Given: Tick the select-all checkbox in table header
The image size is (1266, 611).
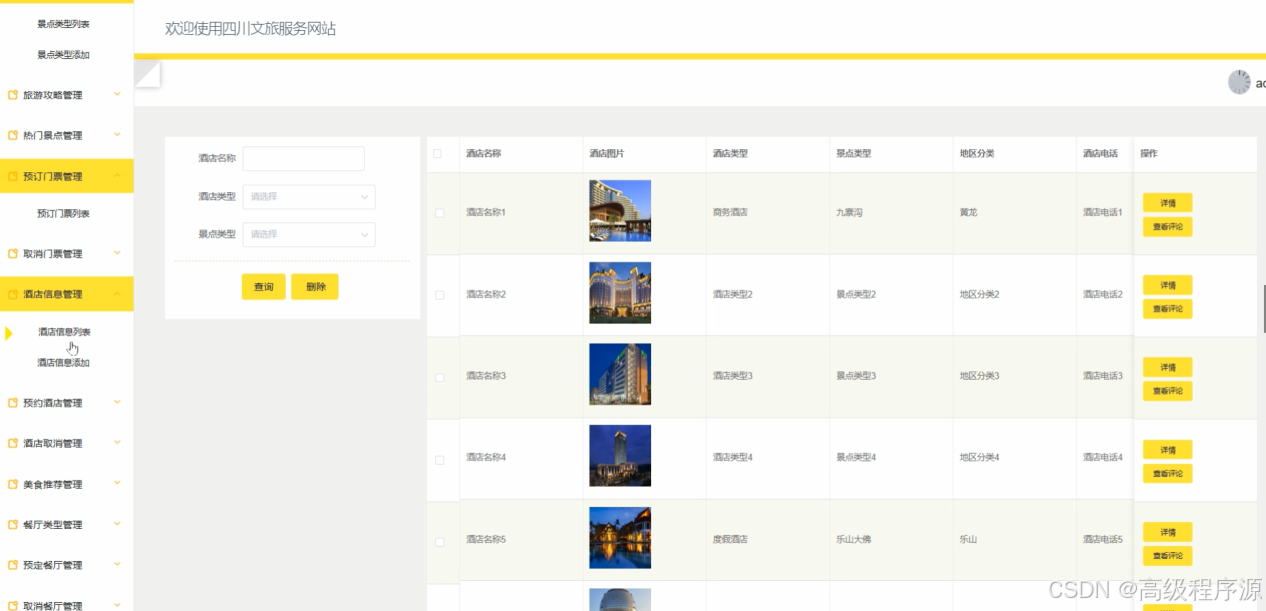Looking at the screenshot, I should click(438, 154).
